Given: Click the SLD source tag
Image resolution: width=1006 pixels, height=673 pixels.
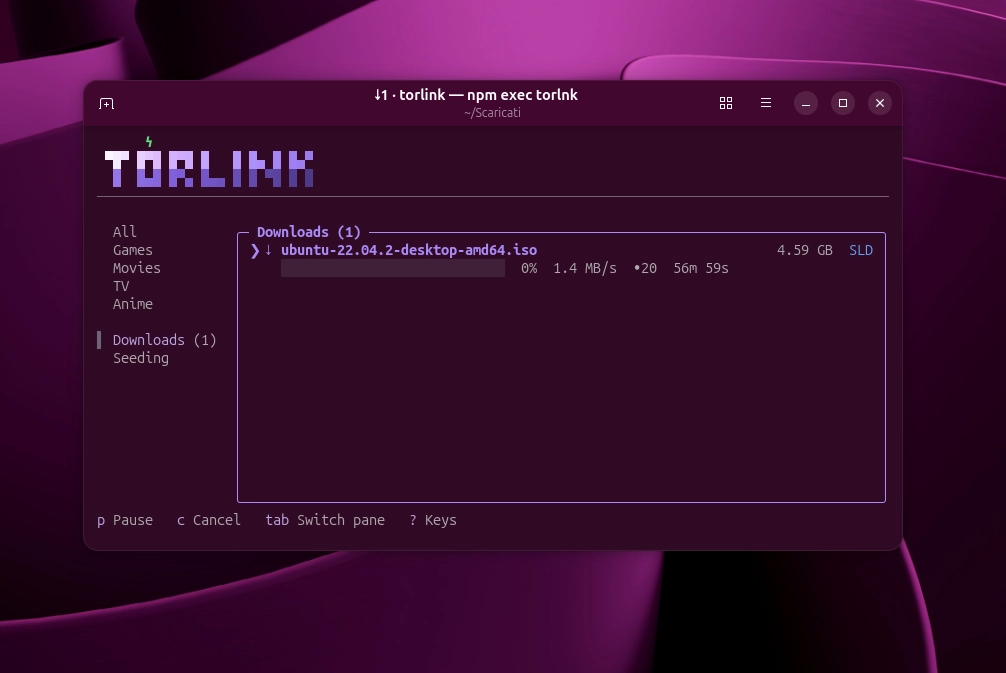Looking at the screenshot, I should pyautogui.click(x=861, y=250).
